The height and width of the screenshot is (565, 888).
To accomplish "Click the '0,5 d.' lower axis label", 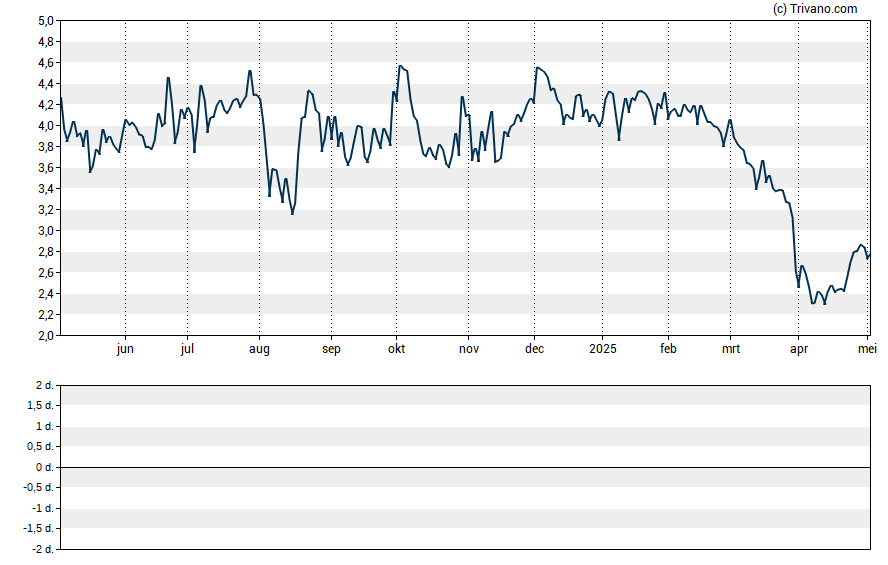I will tap(40, 447).
